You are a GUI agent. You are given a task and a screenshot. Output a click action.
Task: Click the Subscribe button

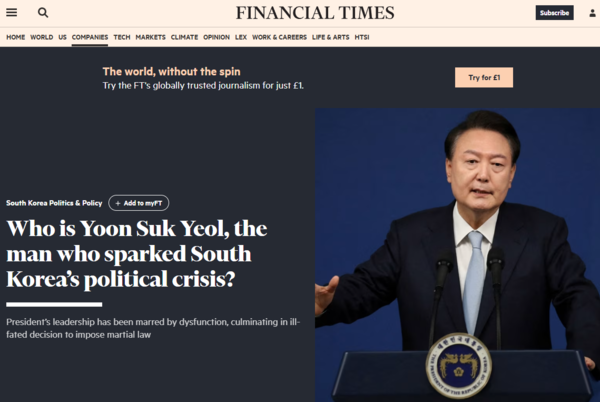[554, 13]
